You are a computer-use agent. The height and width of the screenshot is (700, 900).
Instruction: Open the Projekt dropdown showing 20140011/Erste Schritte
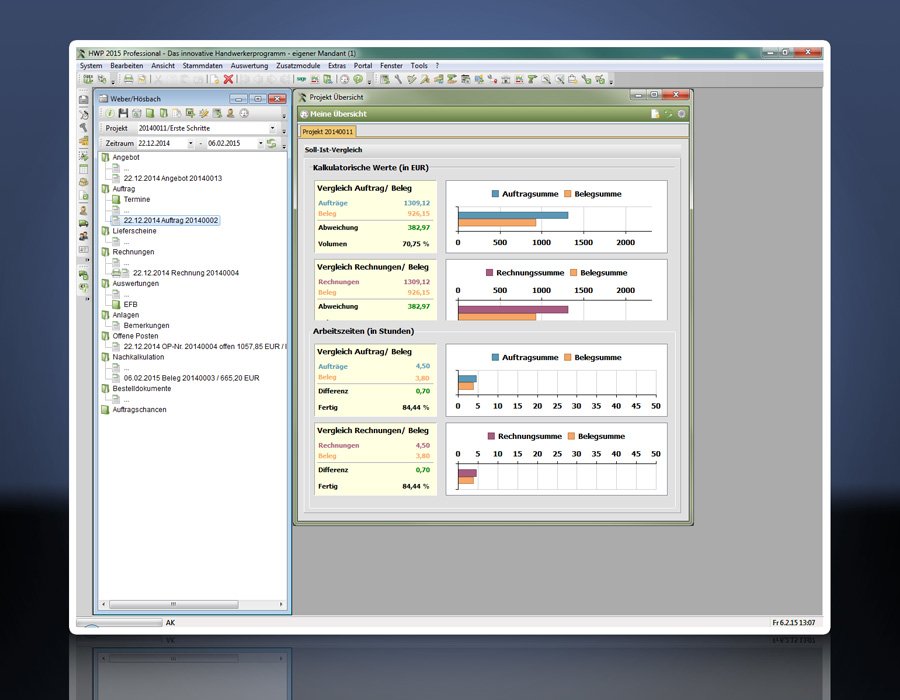click(272, 128)
